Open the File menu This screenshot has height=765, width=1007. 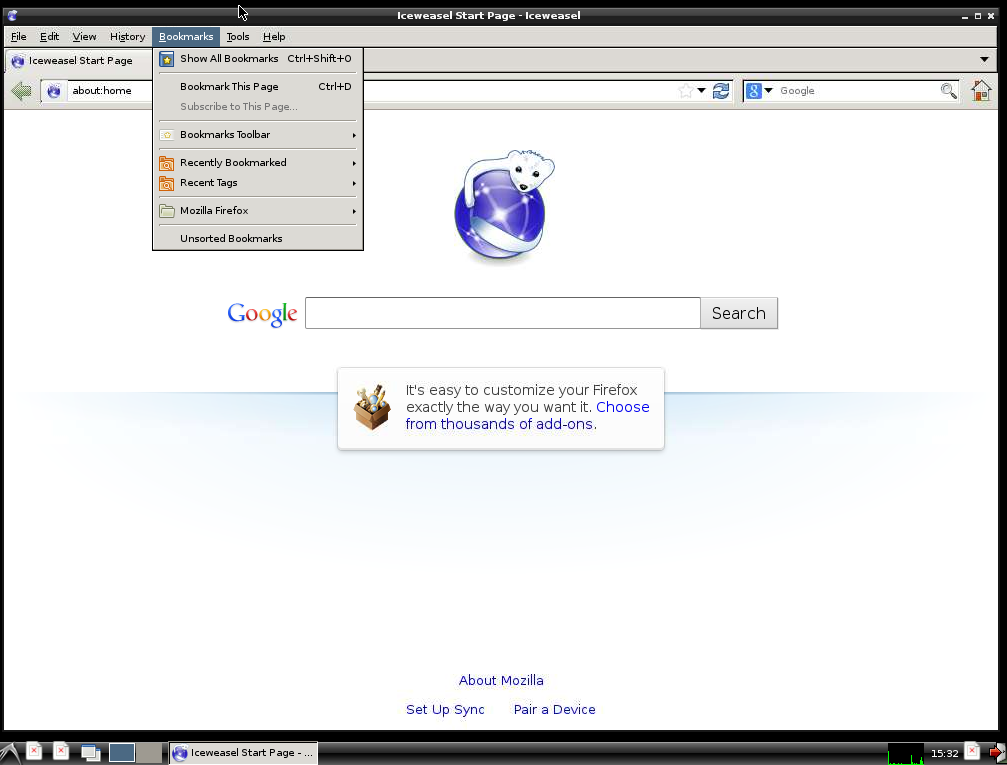(19, 37)
